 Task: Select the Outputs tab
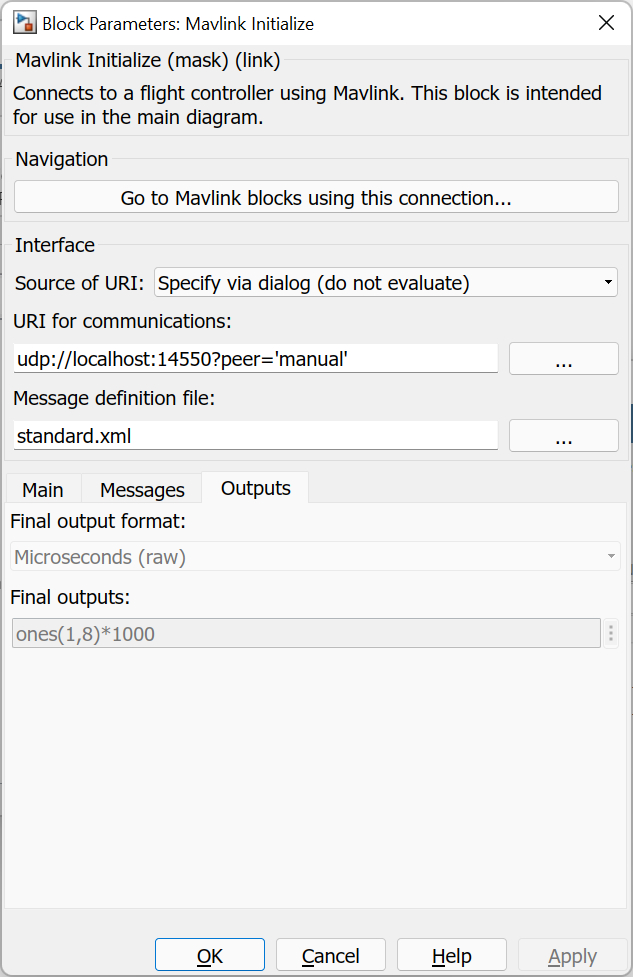[254, 487]
